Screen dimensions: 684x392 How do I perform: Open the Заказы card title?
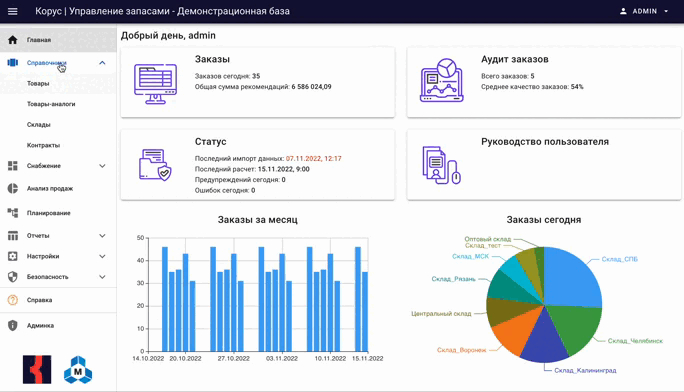pos(212,59)
